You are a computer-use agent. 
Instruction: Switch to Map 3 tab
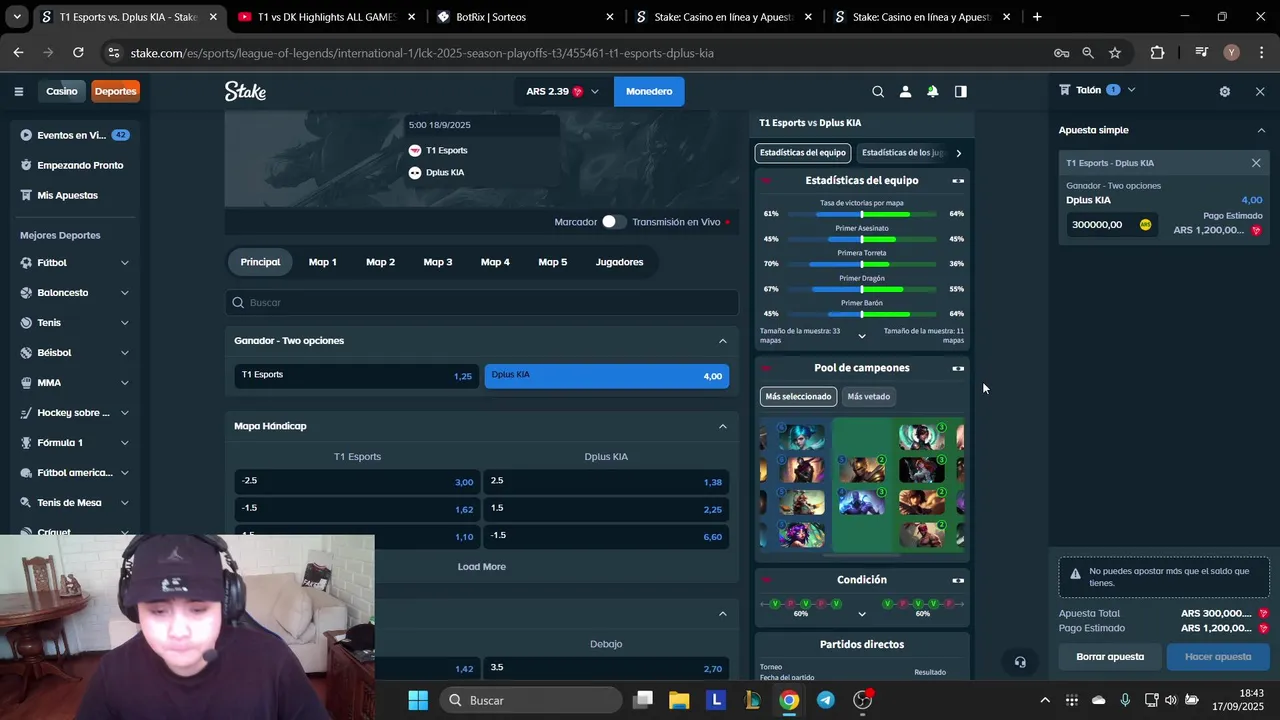437,262
